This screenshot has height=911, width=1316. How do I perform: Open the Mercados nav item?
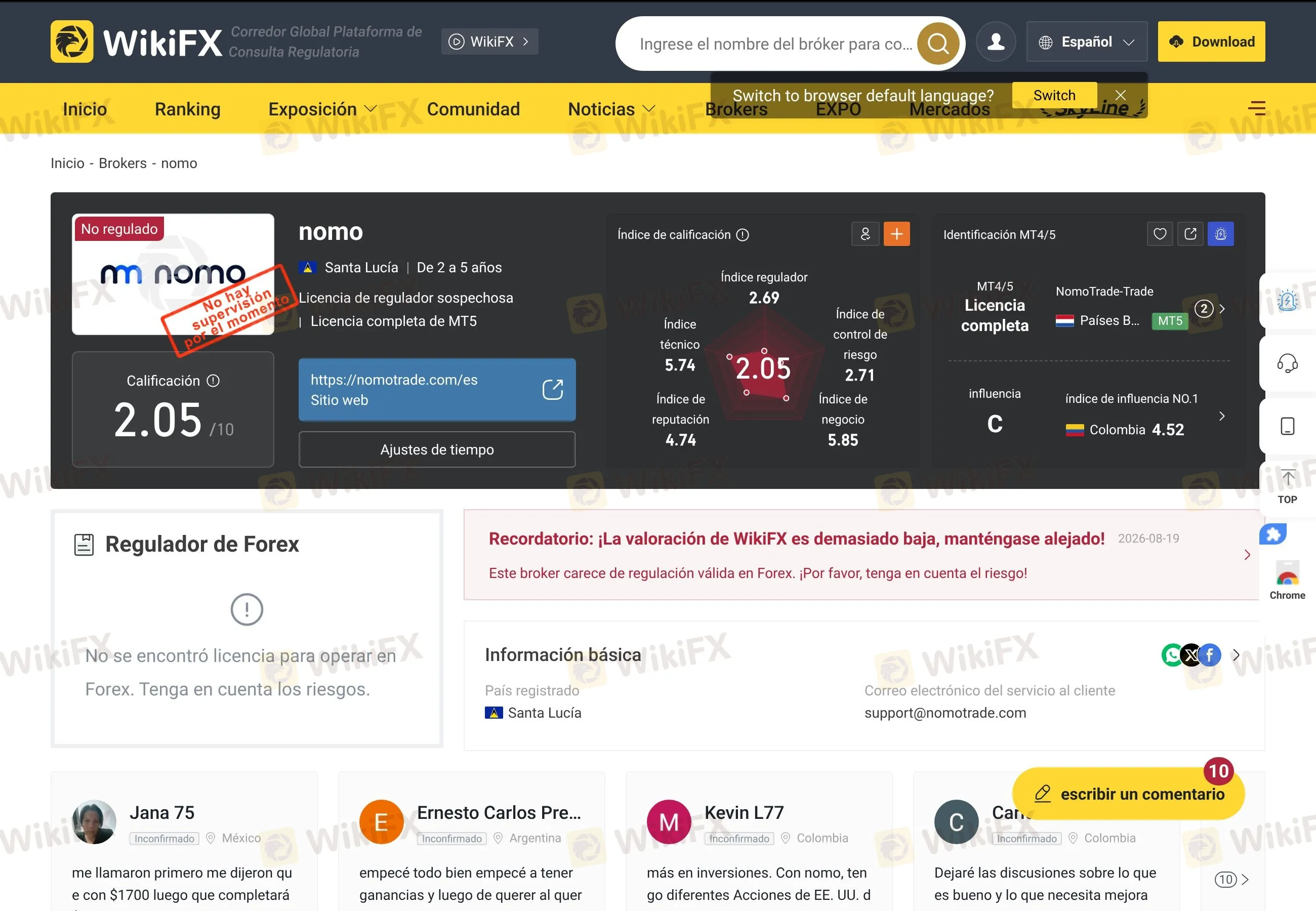pyautogui.click(x=949, y=110)
